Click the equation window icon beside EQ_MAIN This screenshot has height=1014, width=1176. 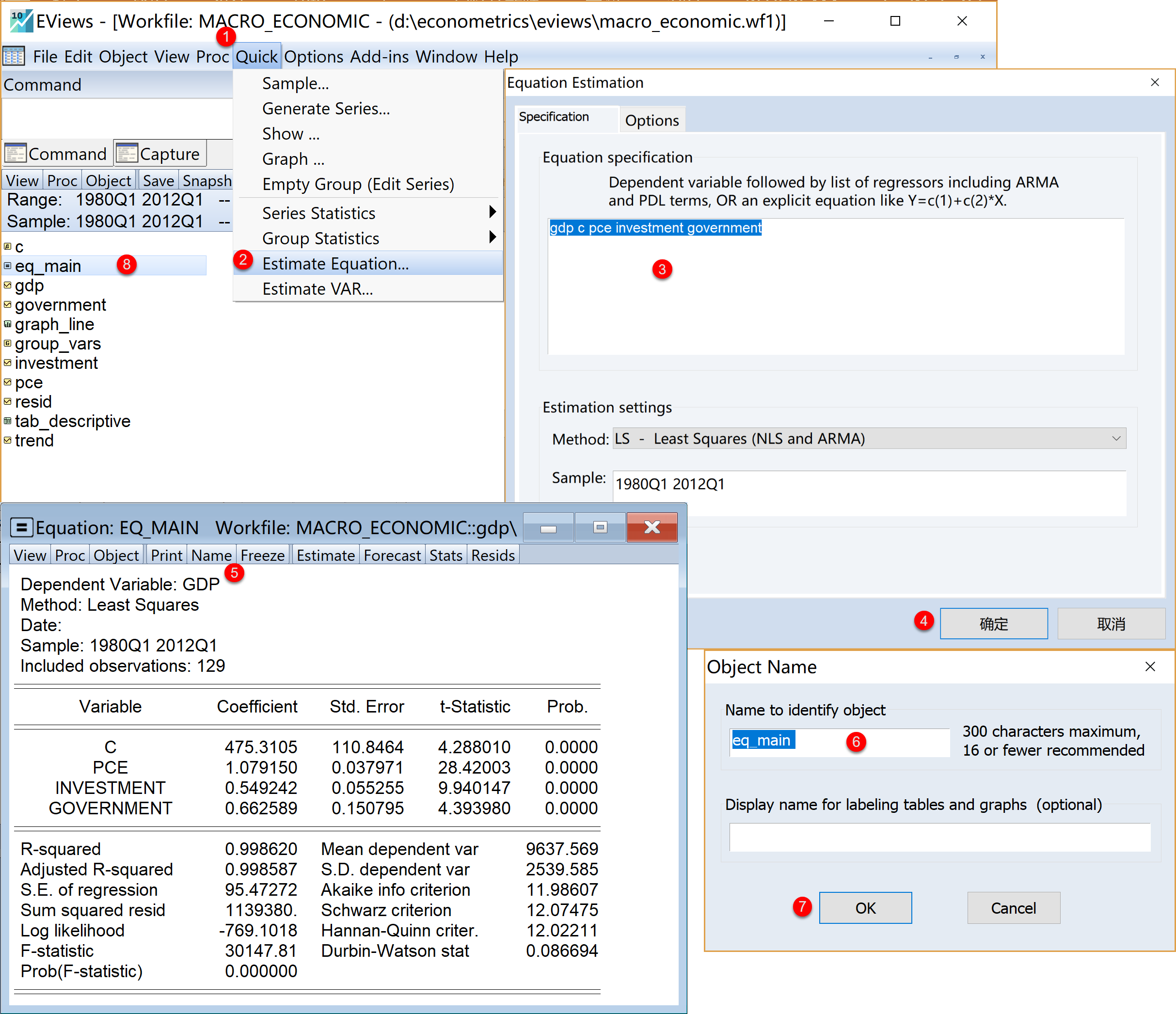pyautogui.click(x=21, y=528)
